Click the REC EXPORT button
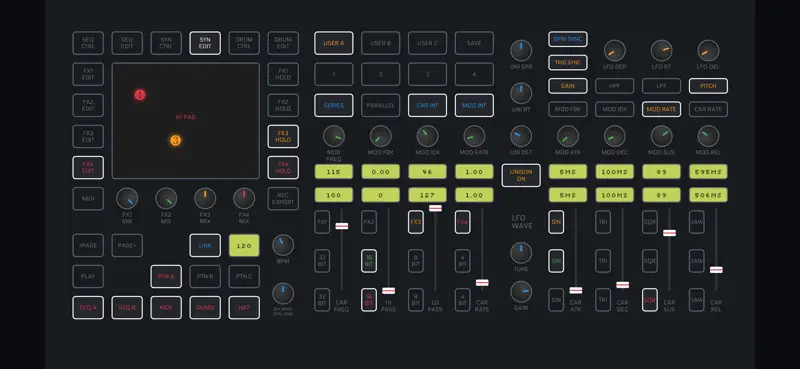This screenshot has height=369, width=800. coord(283,199)
